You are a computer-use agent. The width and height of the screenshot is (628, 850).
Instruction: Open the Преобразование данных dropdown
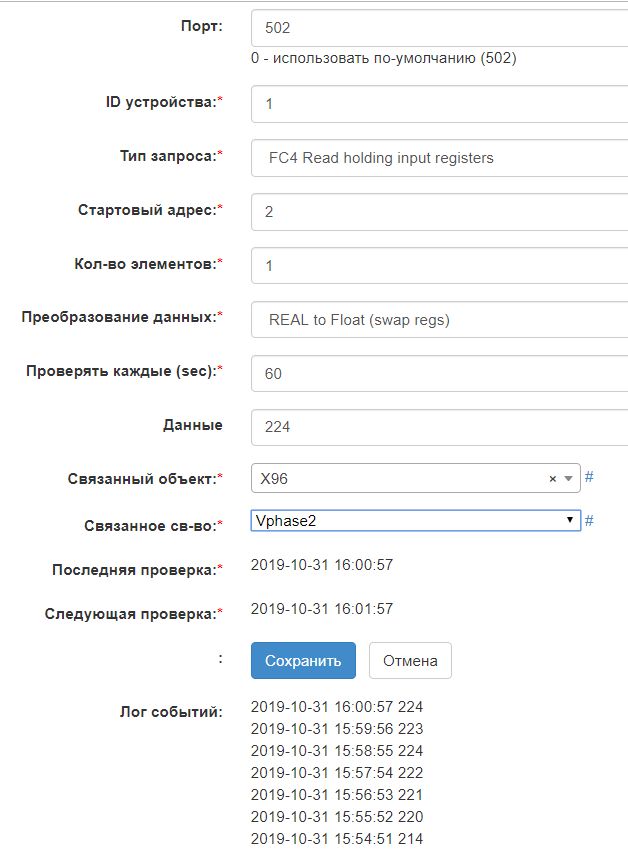click(439, 319)
